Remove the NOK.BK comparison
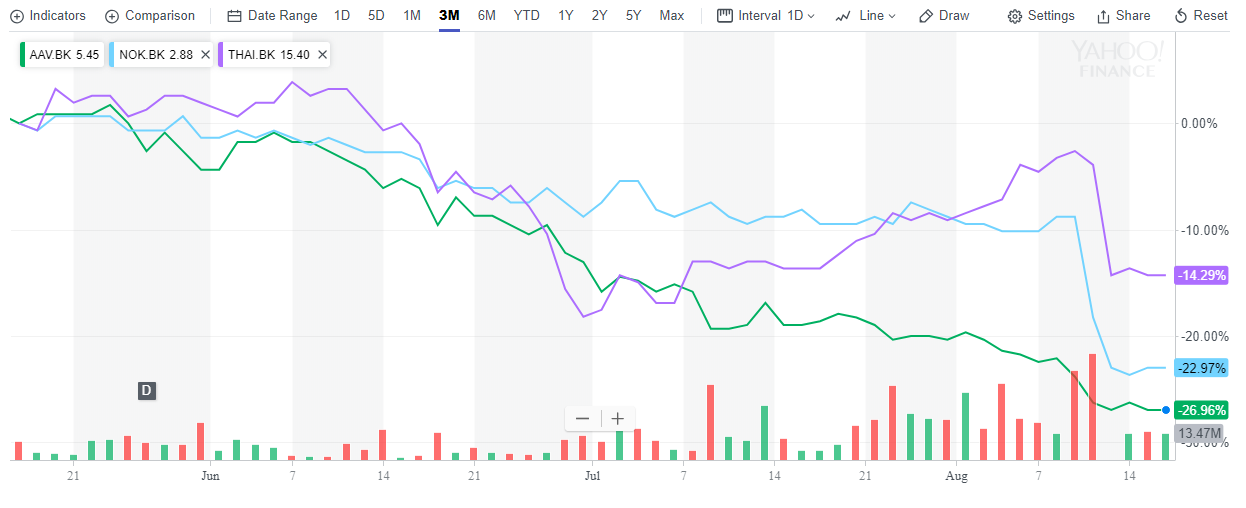The image size is (1246, 508). (x=205, y=55)
